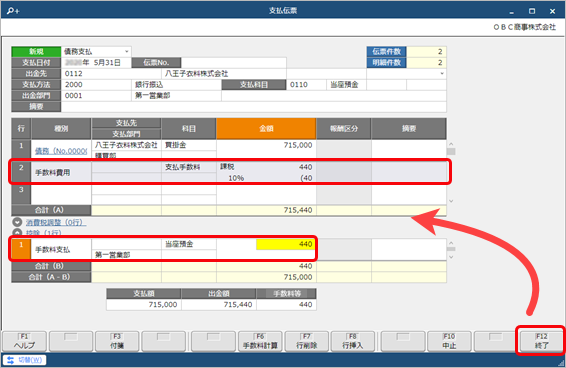Click the 支払手数料 account cell

(x=189, y=167)
